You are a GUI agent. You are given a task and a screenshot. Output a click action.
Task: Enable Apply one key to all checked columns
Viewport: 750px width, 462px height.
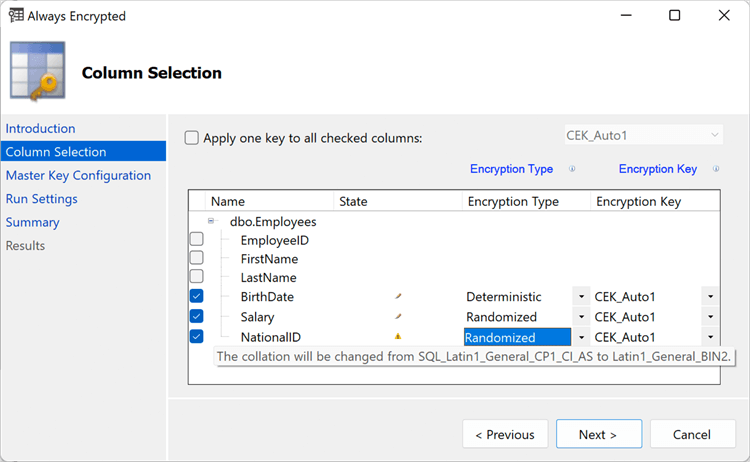pos(192,138)
